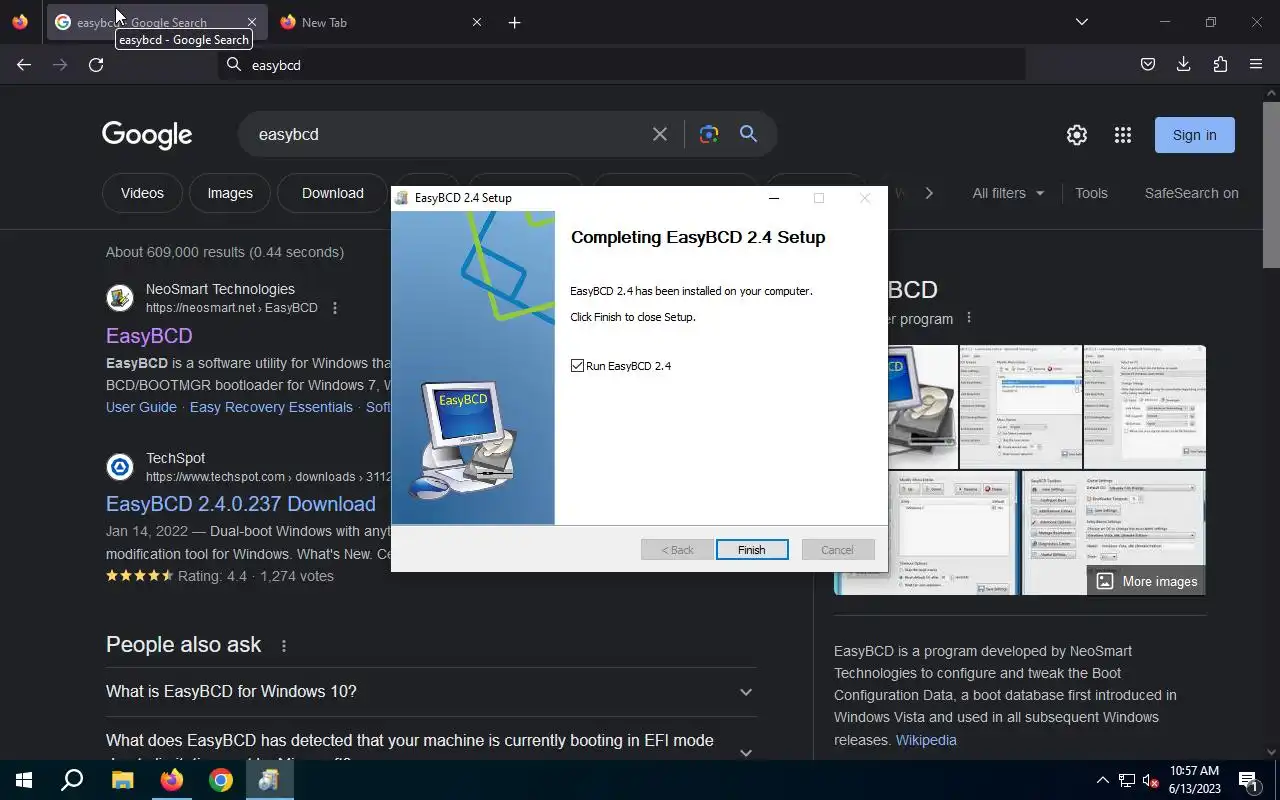The image size is (1280, 800).
Task: Open the EasyBCD neosmart result link
Action: coord(149,336)
